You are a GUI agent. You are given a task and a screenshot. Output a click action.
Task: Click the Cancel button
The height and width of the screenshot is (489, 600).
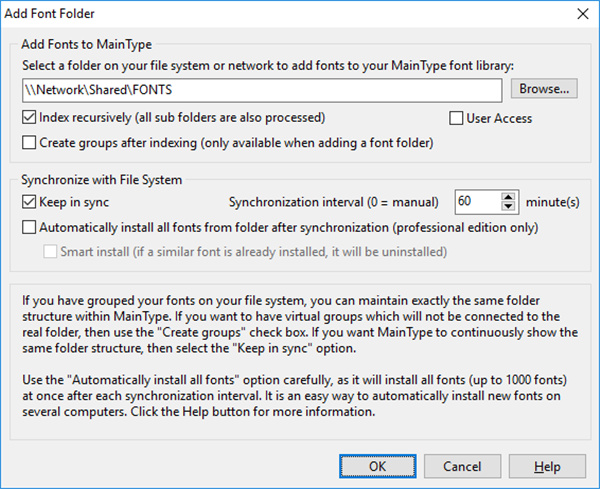click(x=463, y=466)
